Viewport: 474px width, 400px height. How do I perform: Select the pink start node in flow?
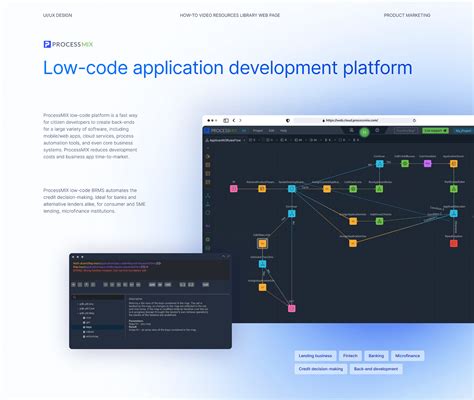(234, 189)
